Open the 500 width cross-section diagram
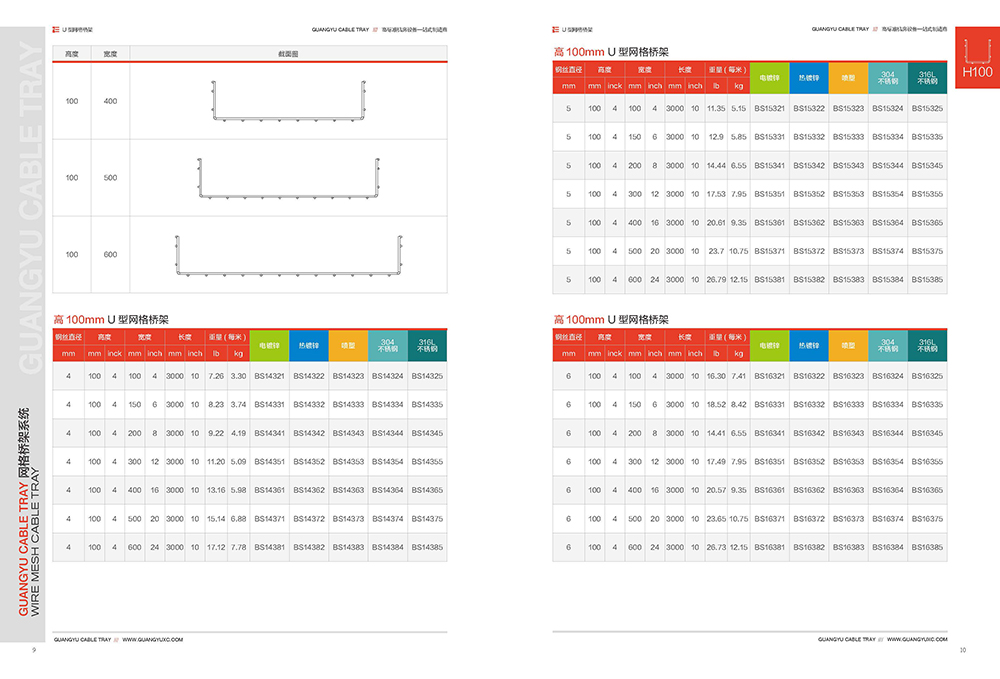Image resolution: width=1000 pixels, height=679 pixels. tap(288, 178)
